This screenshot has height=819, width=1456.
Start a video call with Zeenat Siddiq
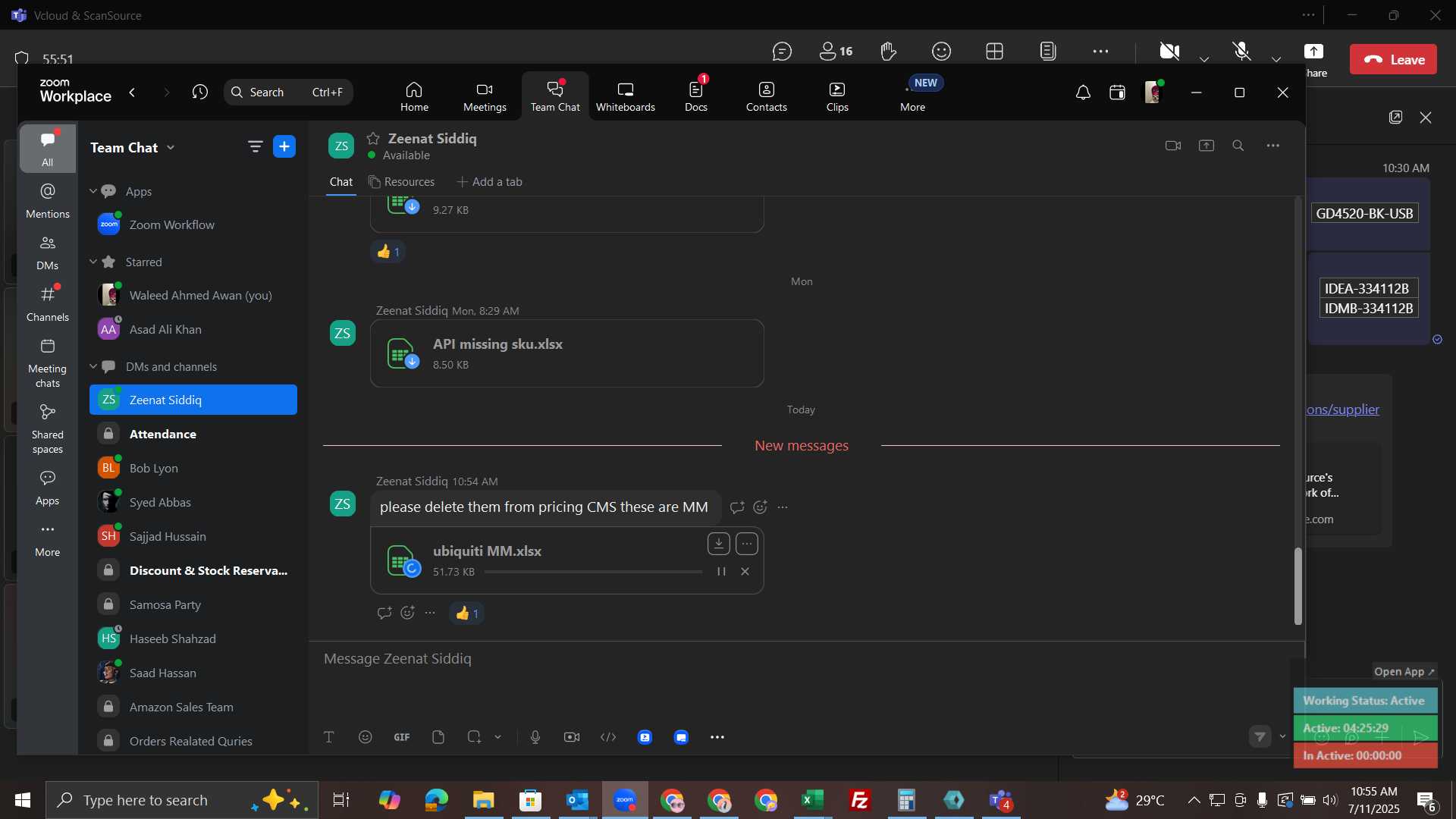[x=1173, y=146]
